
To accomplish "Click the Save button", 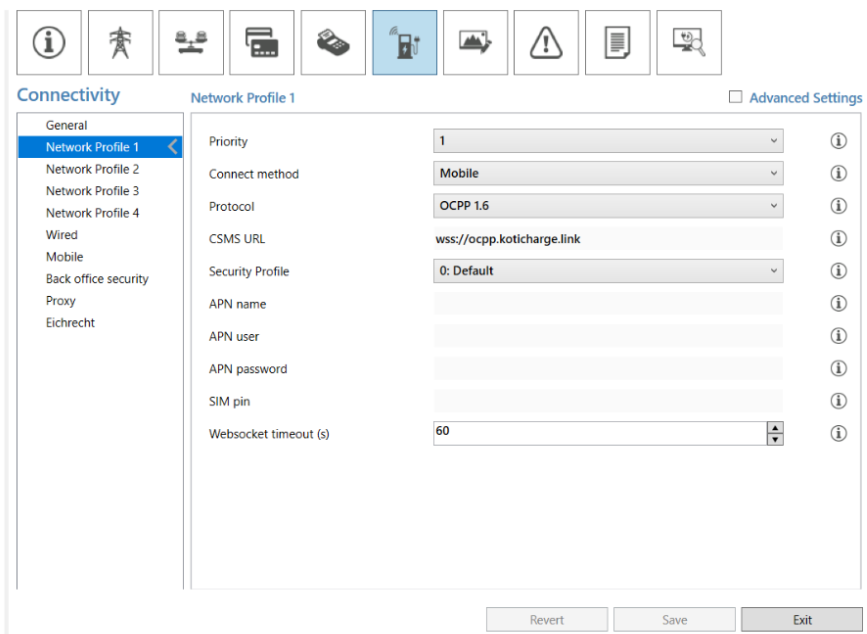I will click(x=674, y=620).
